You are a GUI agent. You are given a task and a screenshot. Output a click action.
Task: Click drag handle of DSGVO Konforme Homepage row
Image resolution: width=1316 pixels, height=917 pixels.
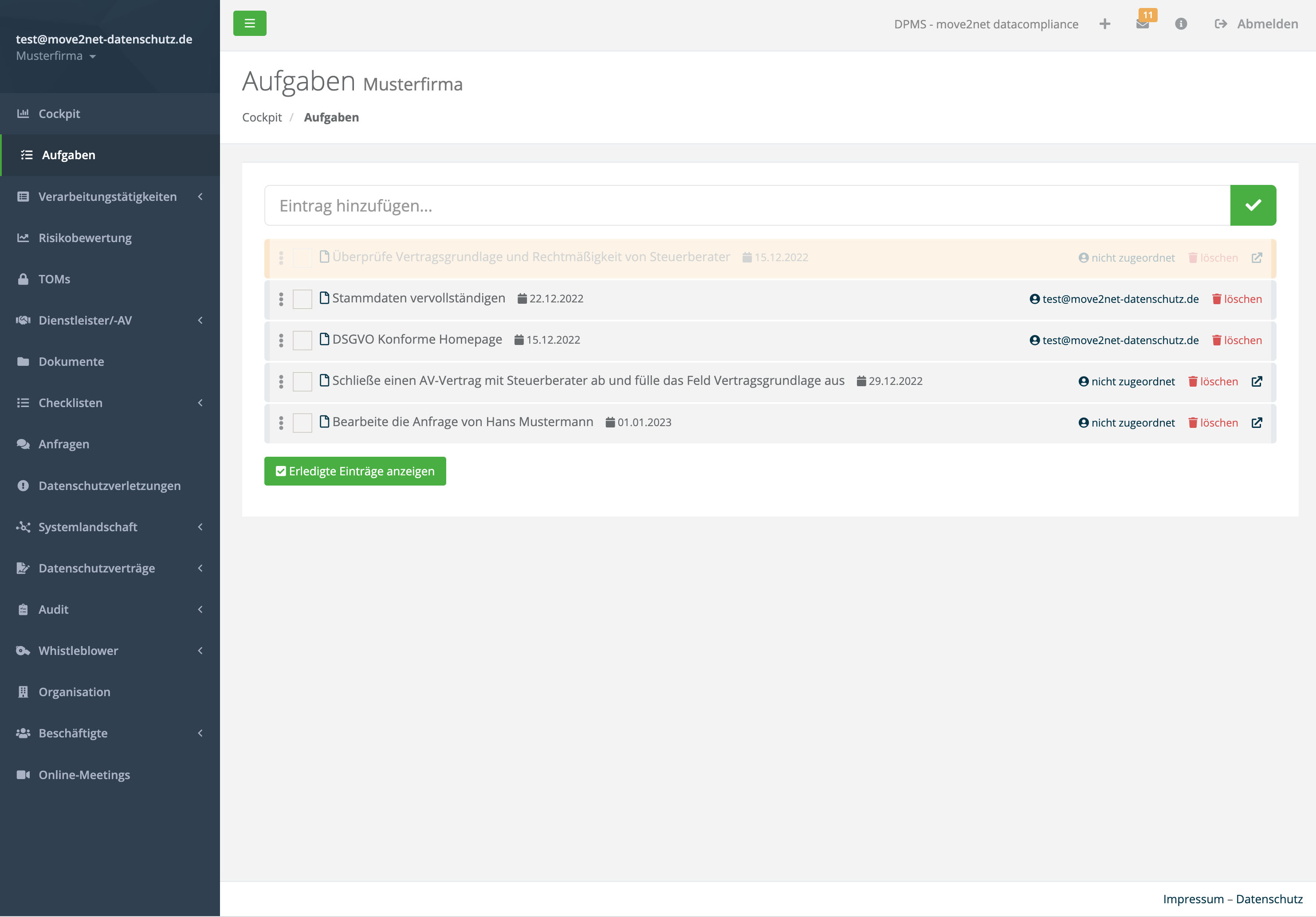[281, 341]
